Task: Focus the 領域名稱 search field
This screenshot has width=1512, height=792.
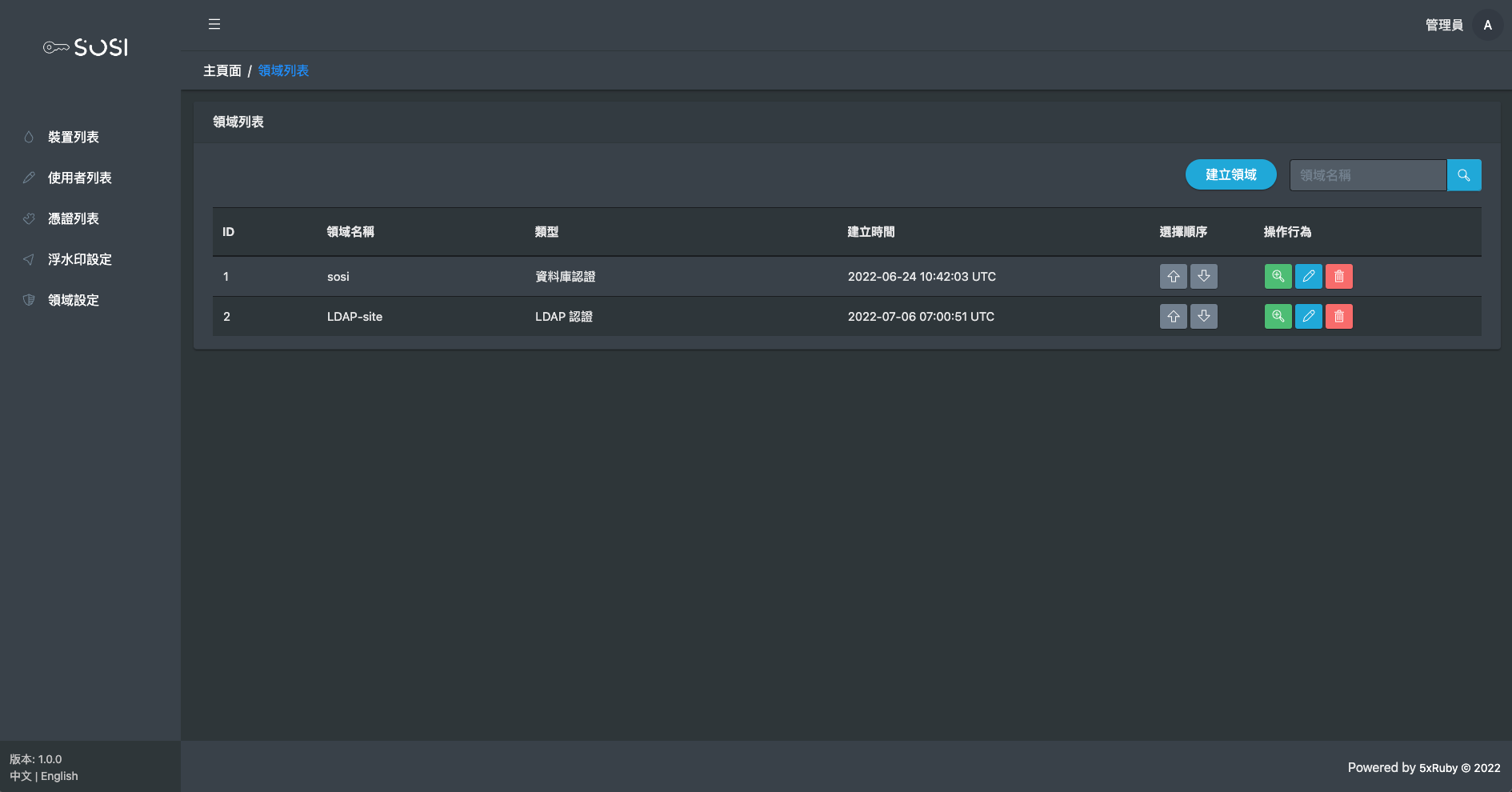Action: pos(1367,175)
